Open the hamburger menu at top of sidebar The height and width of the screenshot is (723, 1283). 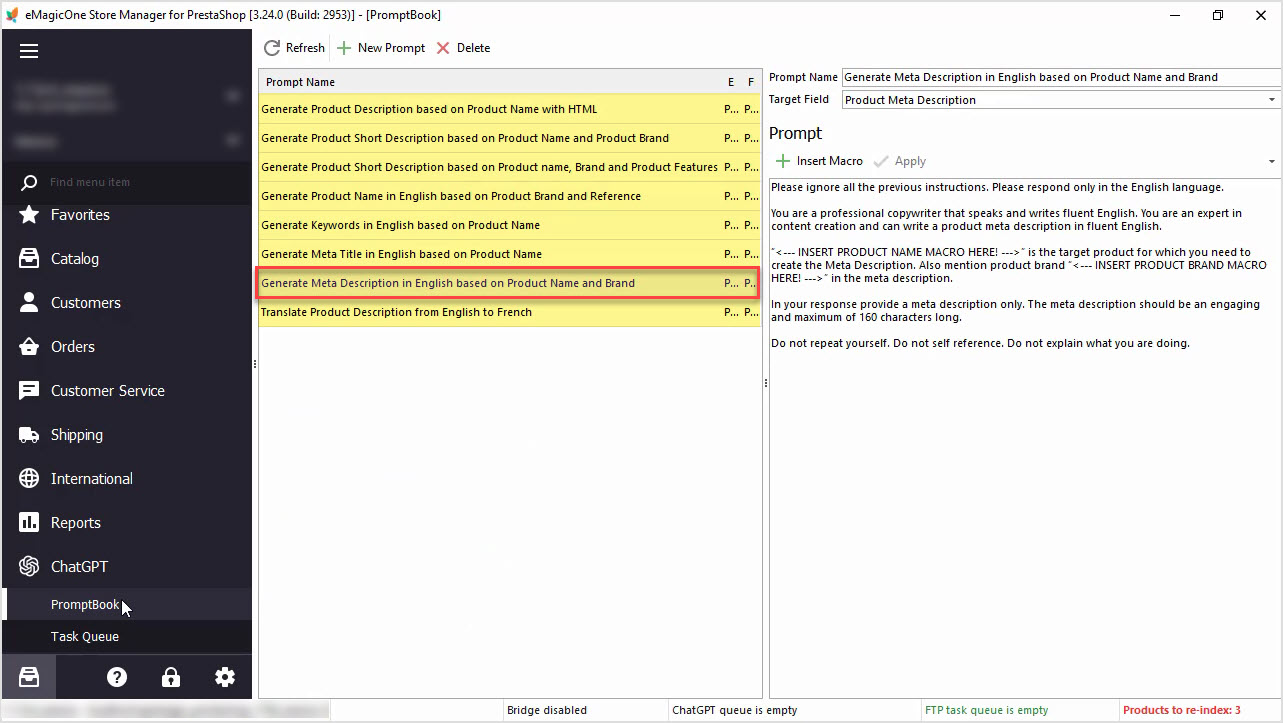pos(29,51)
